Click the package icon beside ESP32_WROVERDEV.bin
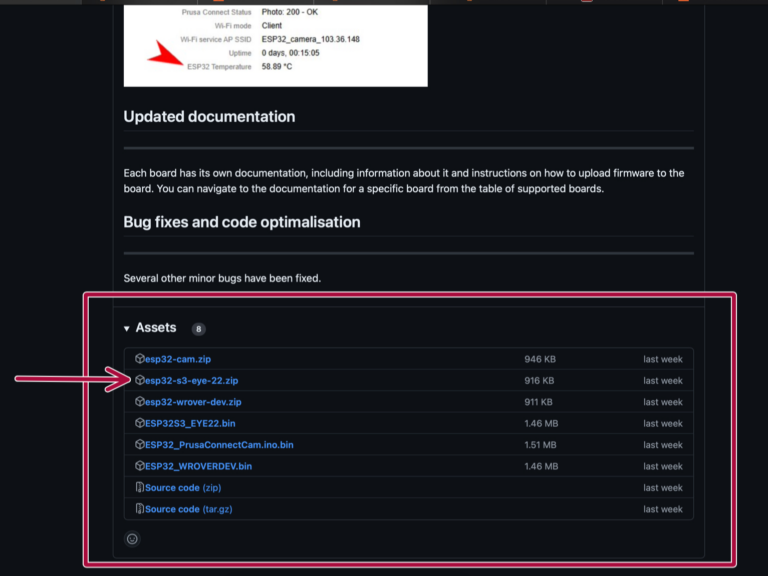Image resolution: width=768 pixels, height=576 pixels. click(140, 466)
